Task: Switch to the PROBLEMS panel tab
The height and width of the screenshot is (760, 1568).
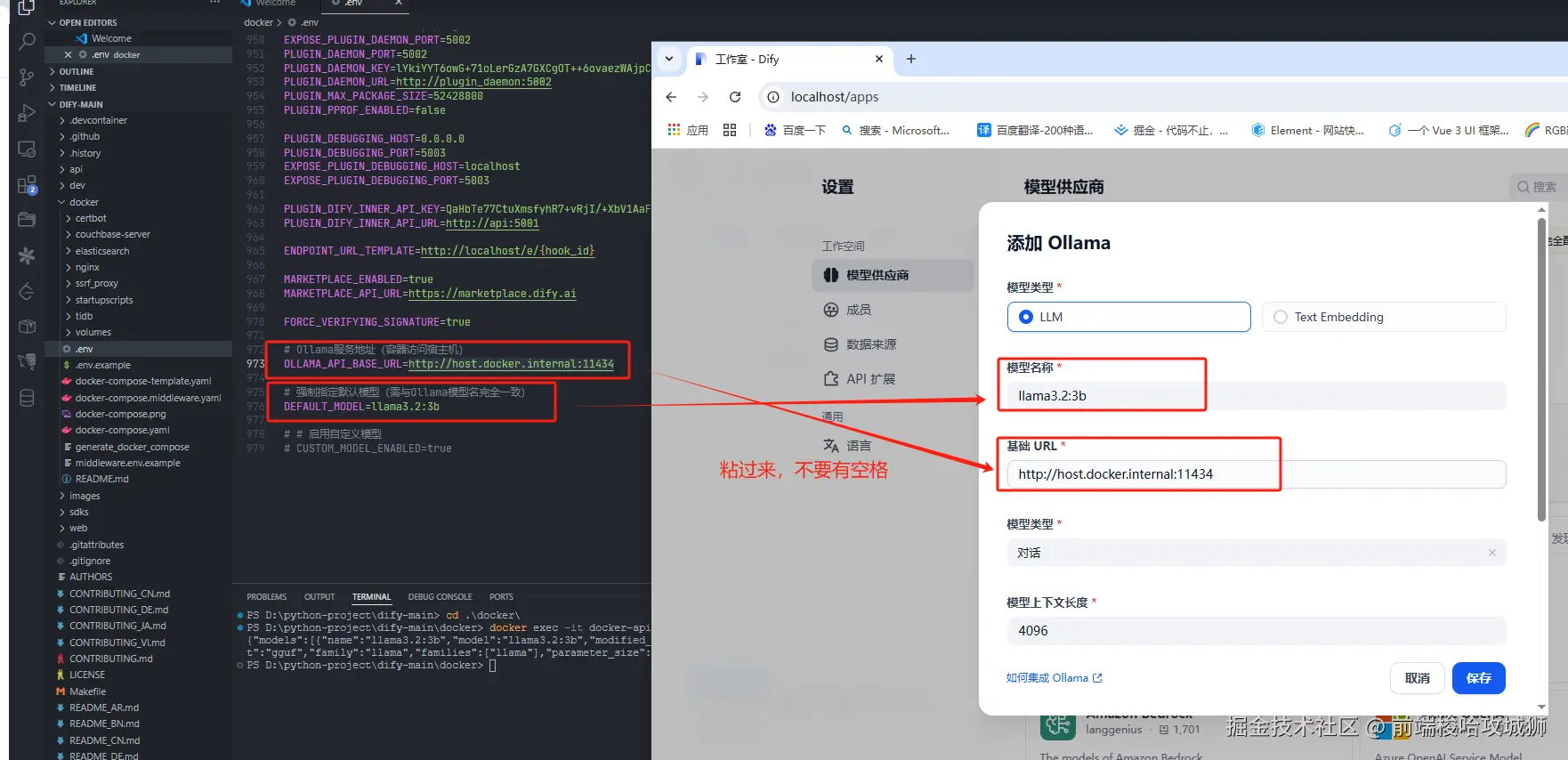Action: pyautogui.click(x=267, y=597)
